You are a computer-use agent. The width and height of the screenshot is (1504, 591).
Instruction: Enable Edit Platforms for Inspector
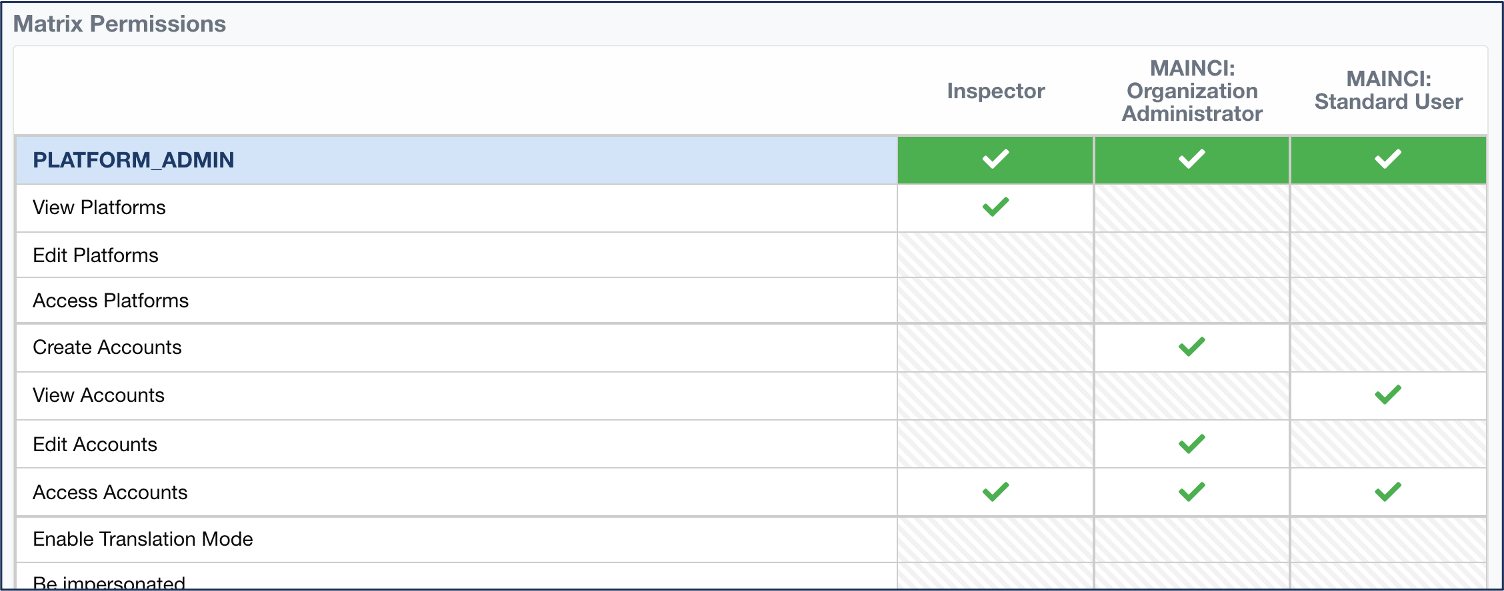[995, 255]
